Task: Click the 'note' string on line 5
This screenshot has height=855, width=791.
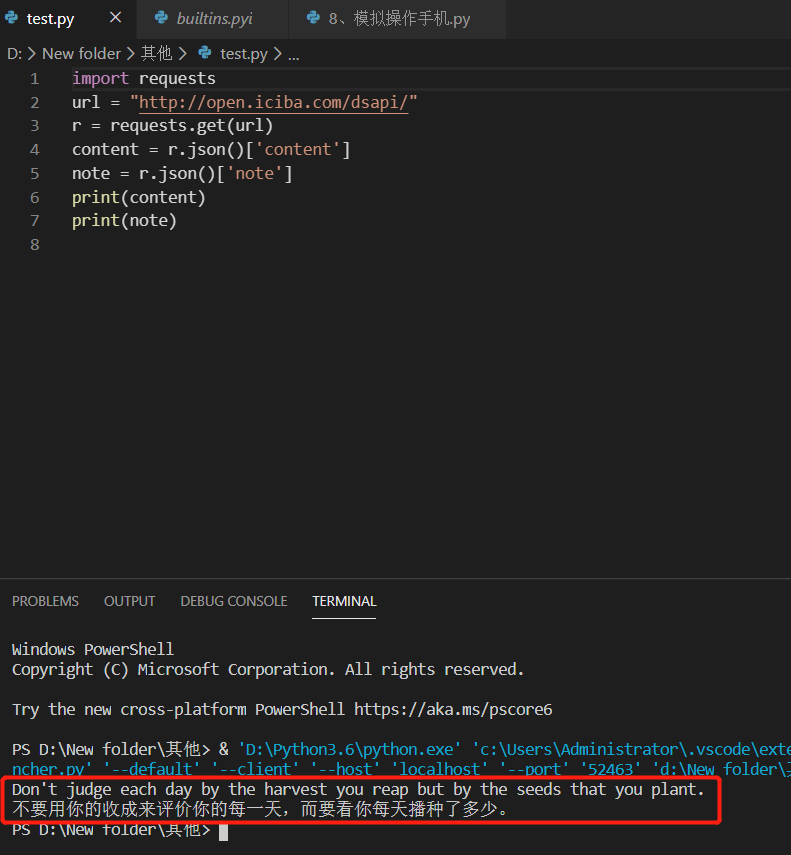Action: tap(255, 173)
